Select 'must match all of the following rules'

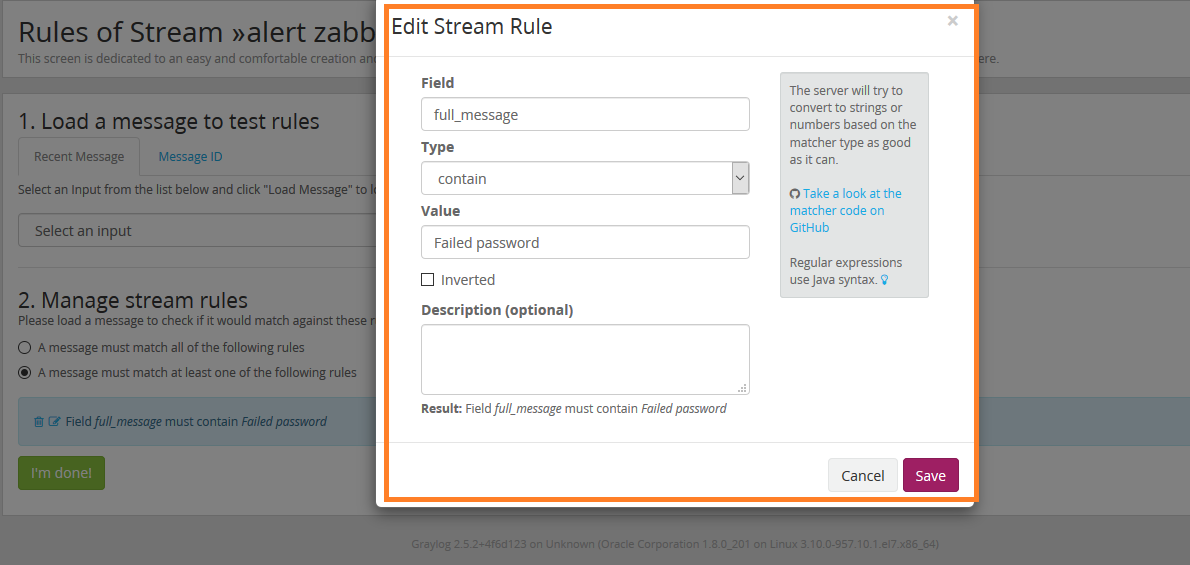click(x=24, y=348)
